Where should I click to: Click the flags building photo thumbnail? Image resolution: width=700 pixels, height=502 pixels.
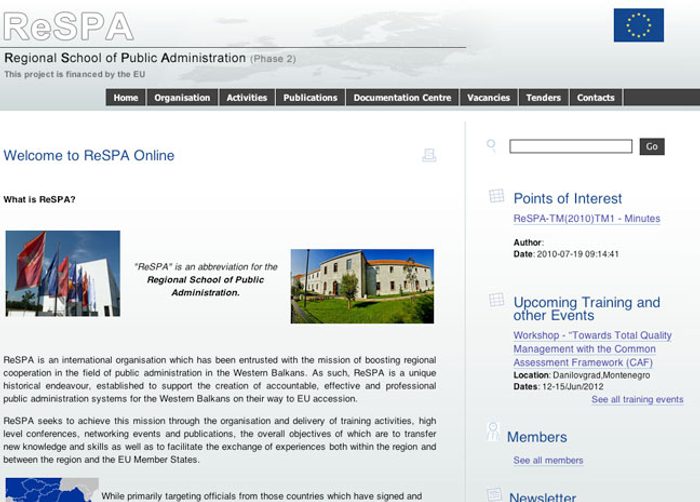coord(63,274)
